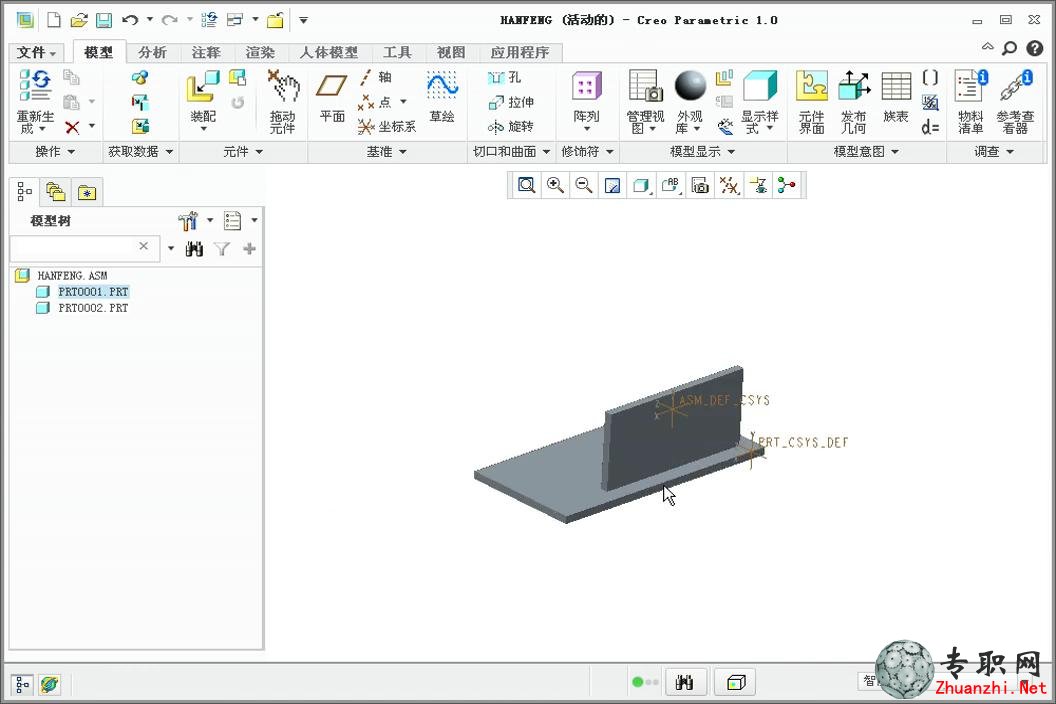Open 物料清单 bill of materials
The width and height of the screenshot is (1056, 704).
(970, 102)
